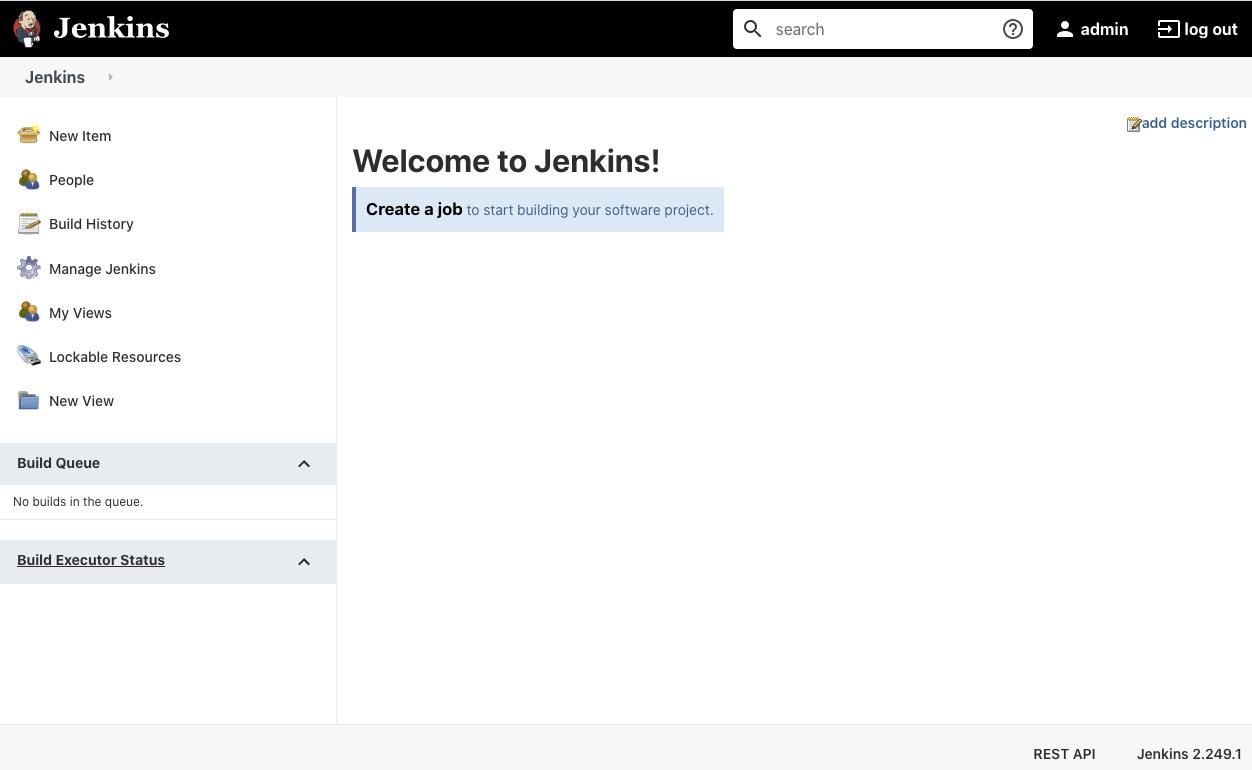Open the Build Executor Status link

click(x=91, y=560)
